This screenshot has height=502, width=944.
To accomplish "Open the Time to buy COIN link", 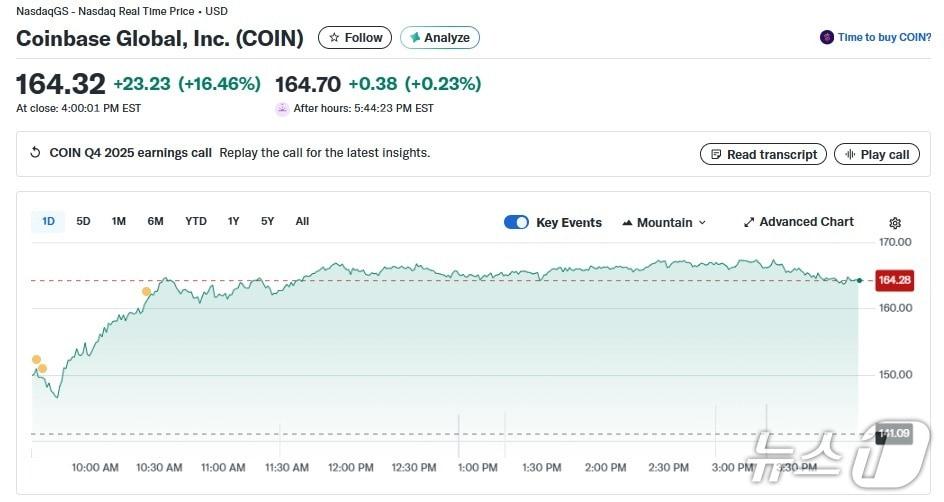I will coord(884,38).
